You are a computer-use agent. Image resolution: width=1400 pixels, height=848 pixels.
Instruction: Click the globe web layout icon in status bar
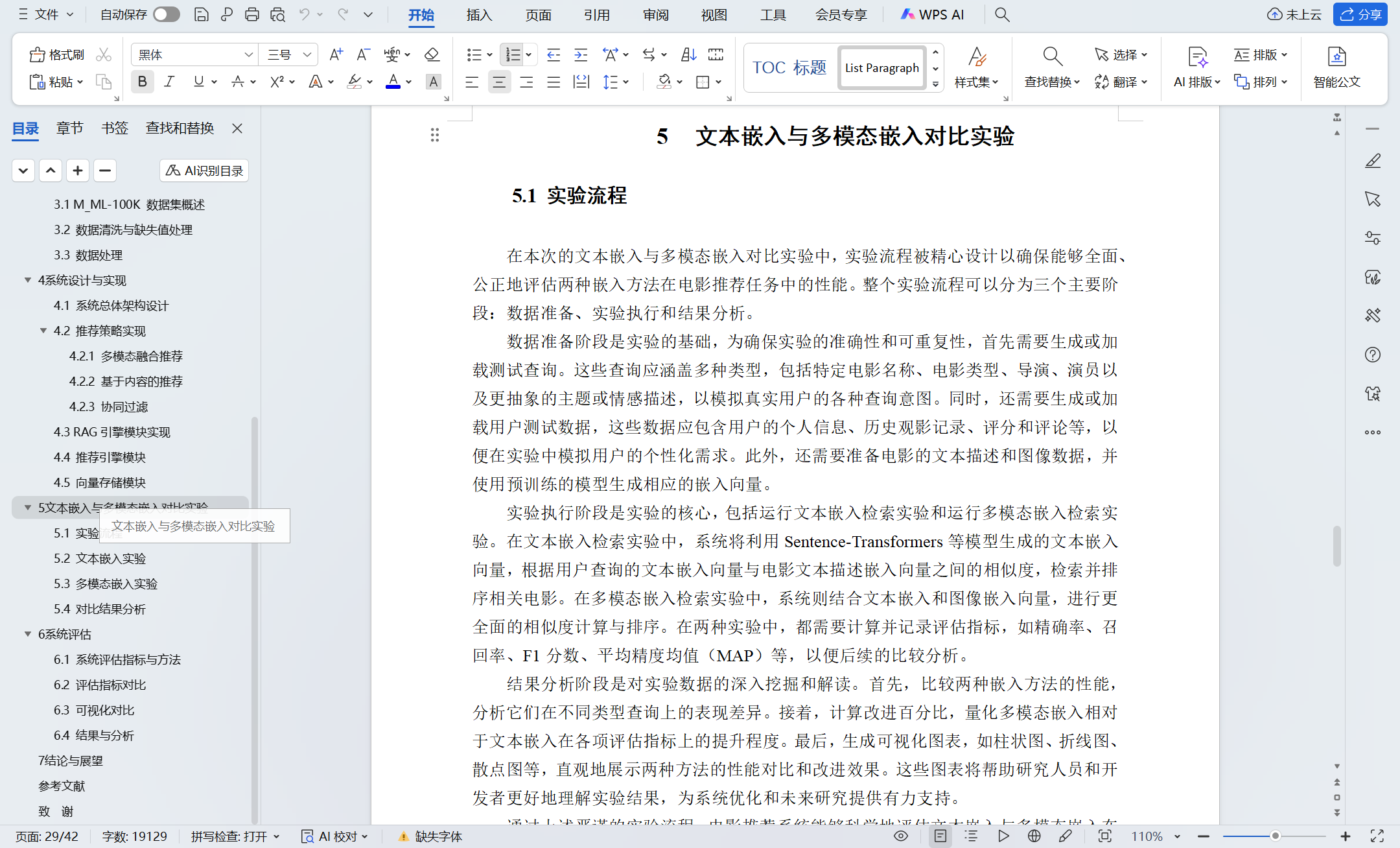(x=1034, y=836)
